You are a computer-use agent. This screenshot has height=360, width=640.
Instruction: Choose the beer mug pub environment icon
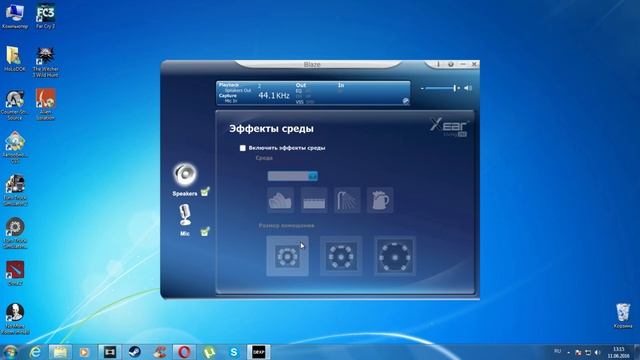coord(380,200)
